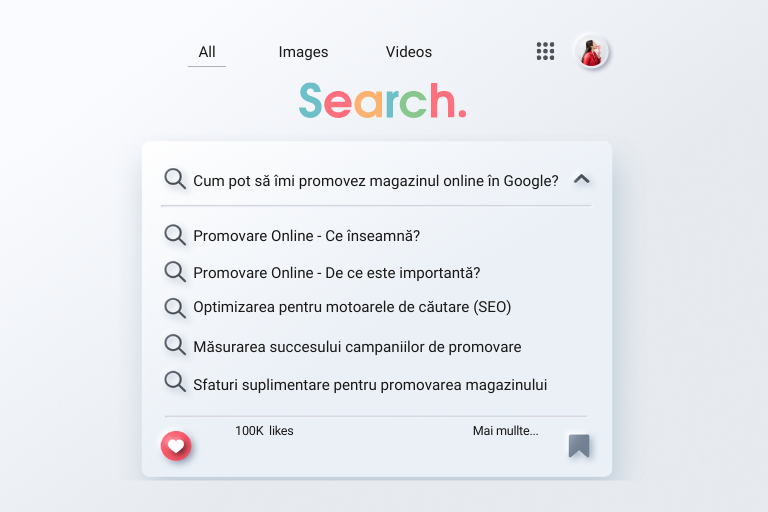Collapse suggestions with the chevron arrow
768x512 pixels.
tap(581, 179)
